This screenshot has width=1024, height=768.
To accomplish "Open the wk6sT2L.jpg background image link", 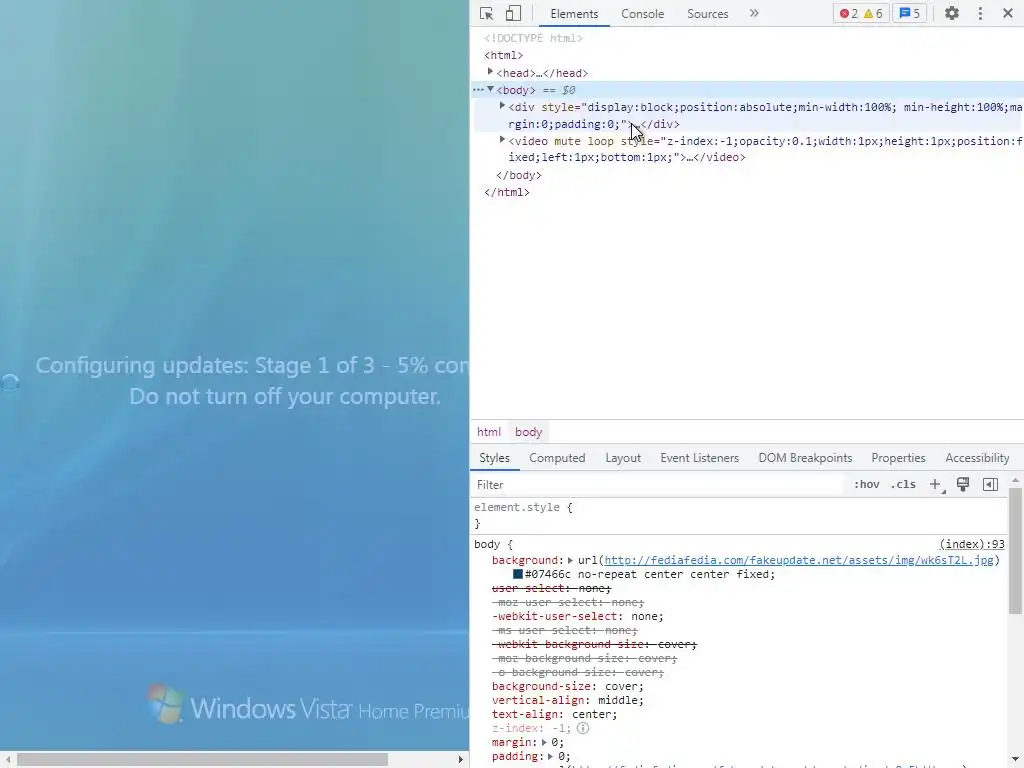I will (x=799, y=560).
